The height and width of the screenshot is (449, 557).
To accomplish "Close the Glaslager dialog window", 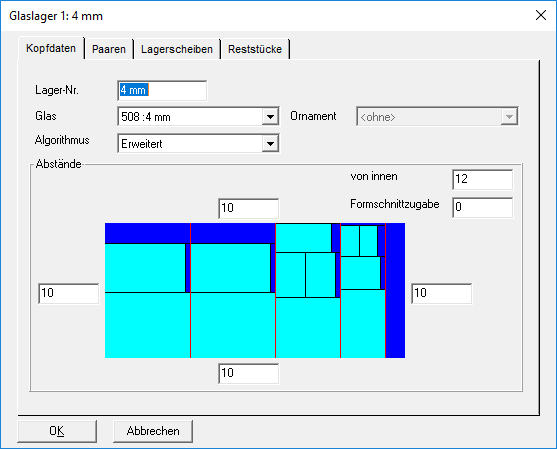I will (x=541, y=15).
